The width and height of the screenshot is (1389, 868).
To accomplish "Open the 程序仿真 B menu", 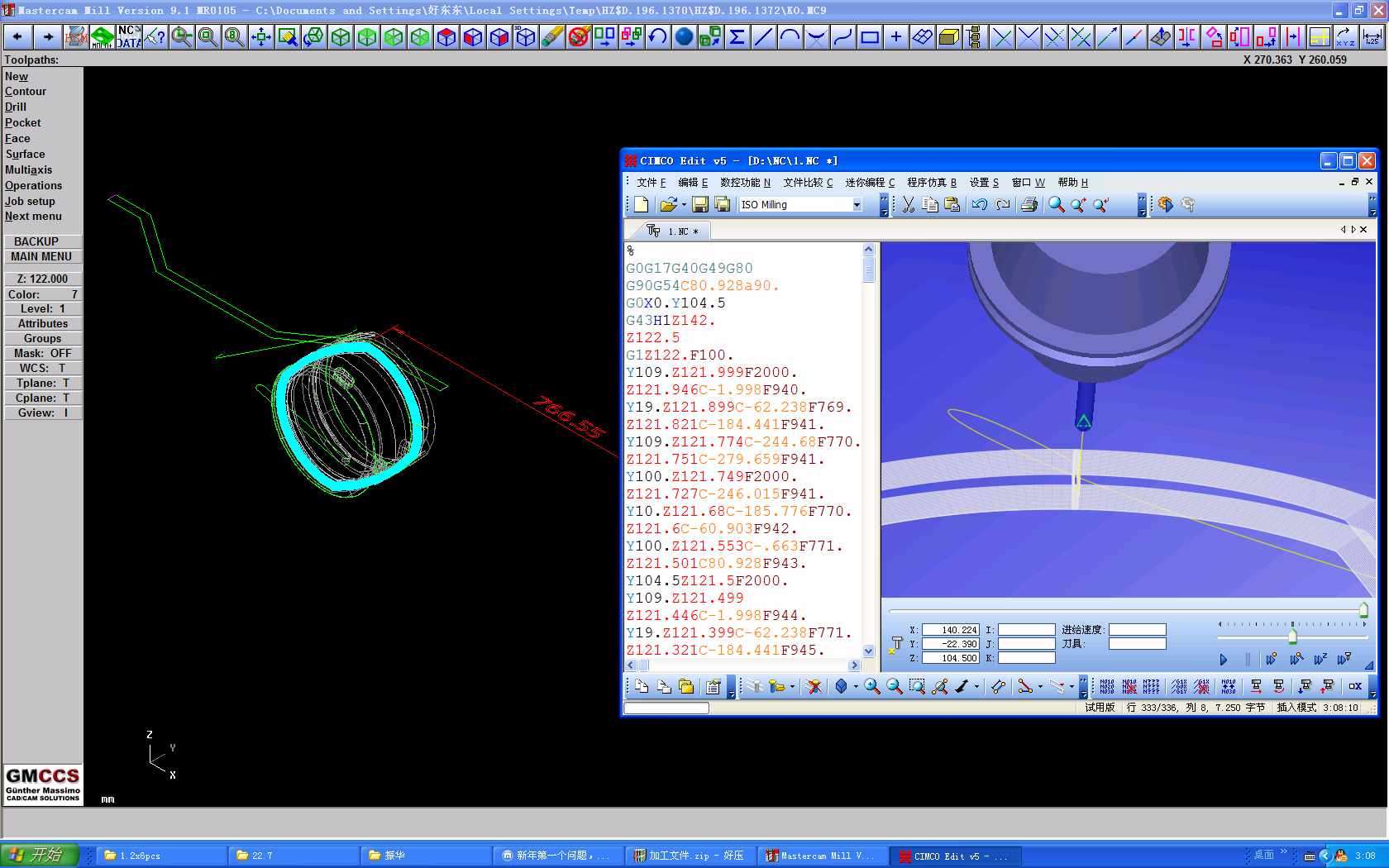I will pos(932,183).
